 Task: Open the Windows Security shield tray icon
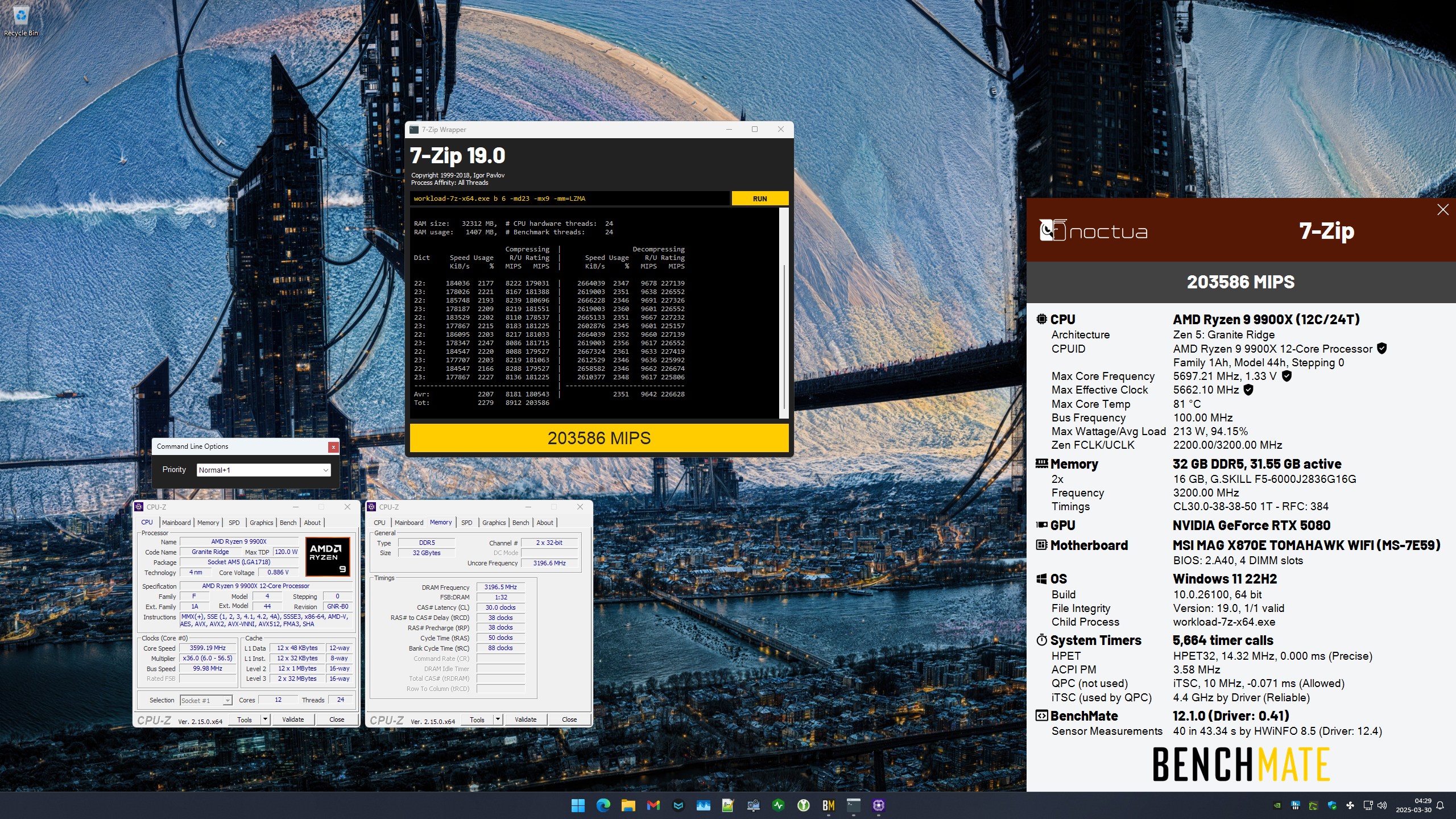click(1332, 805)
